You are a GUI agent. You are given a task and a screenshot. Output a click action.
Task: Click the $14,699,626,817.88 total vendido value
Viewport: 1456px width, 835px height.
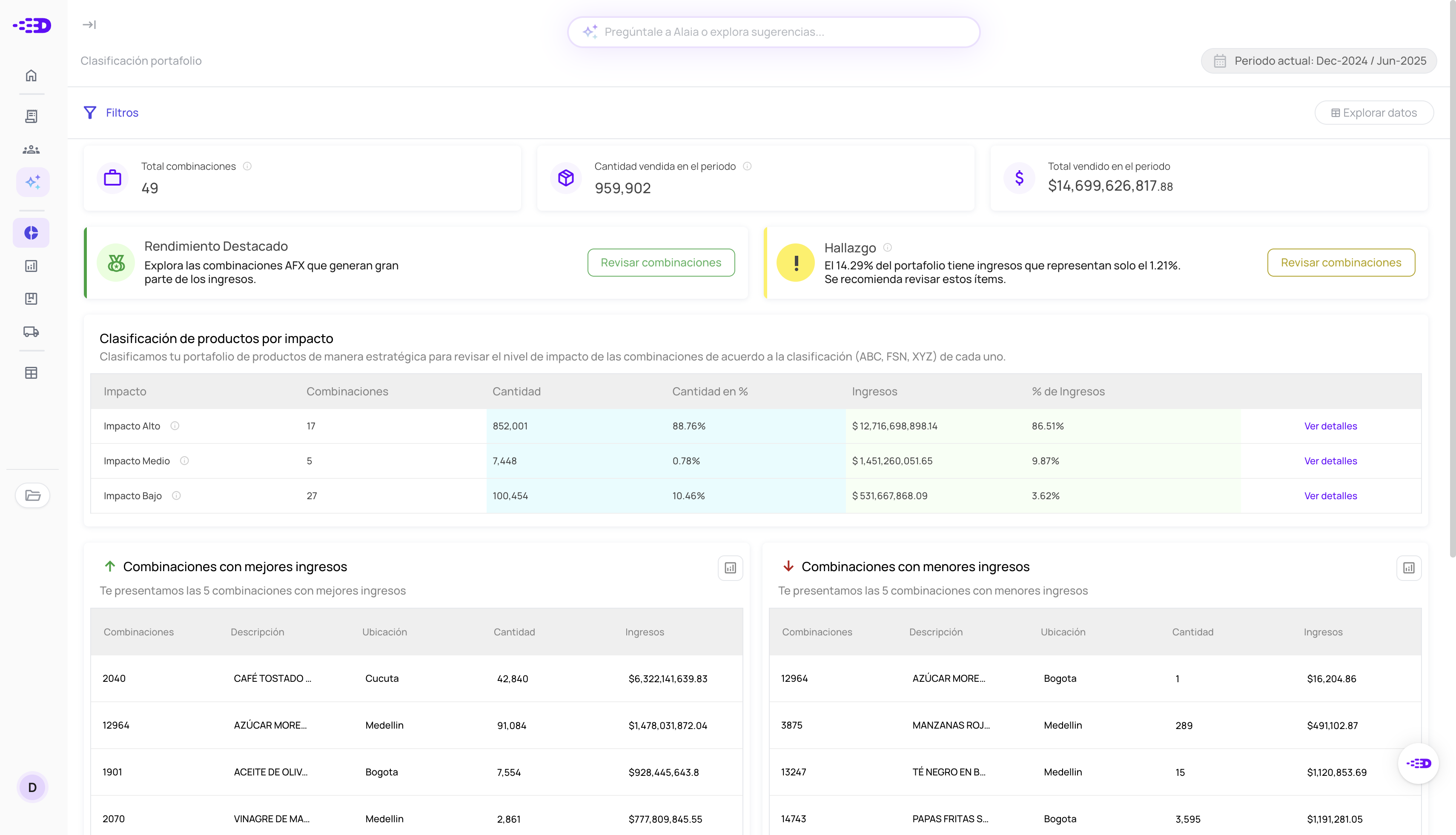point(1110,186)
